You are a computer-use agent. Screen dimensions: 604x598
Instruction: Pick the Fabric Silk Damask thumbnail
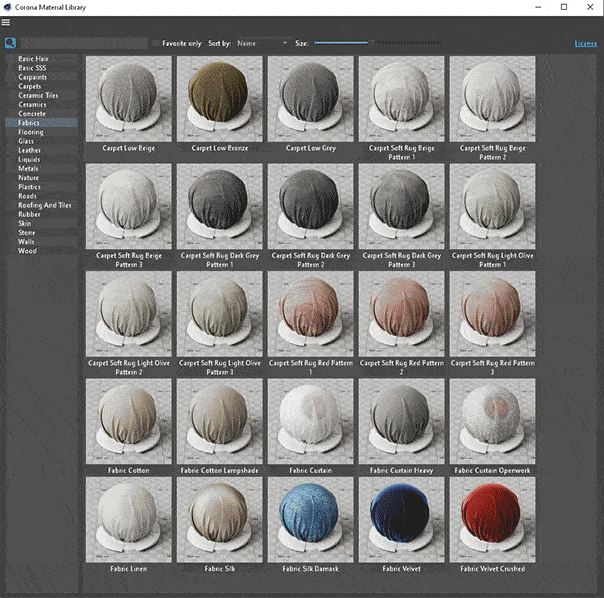[x=310, y=519]
